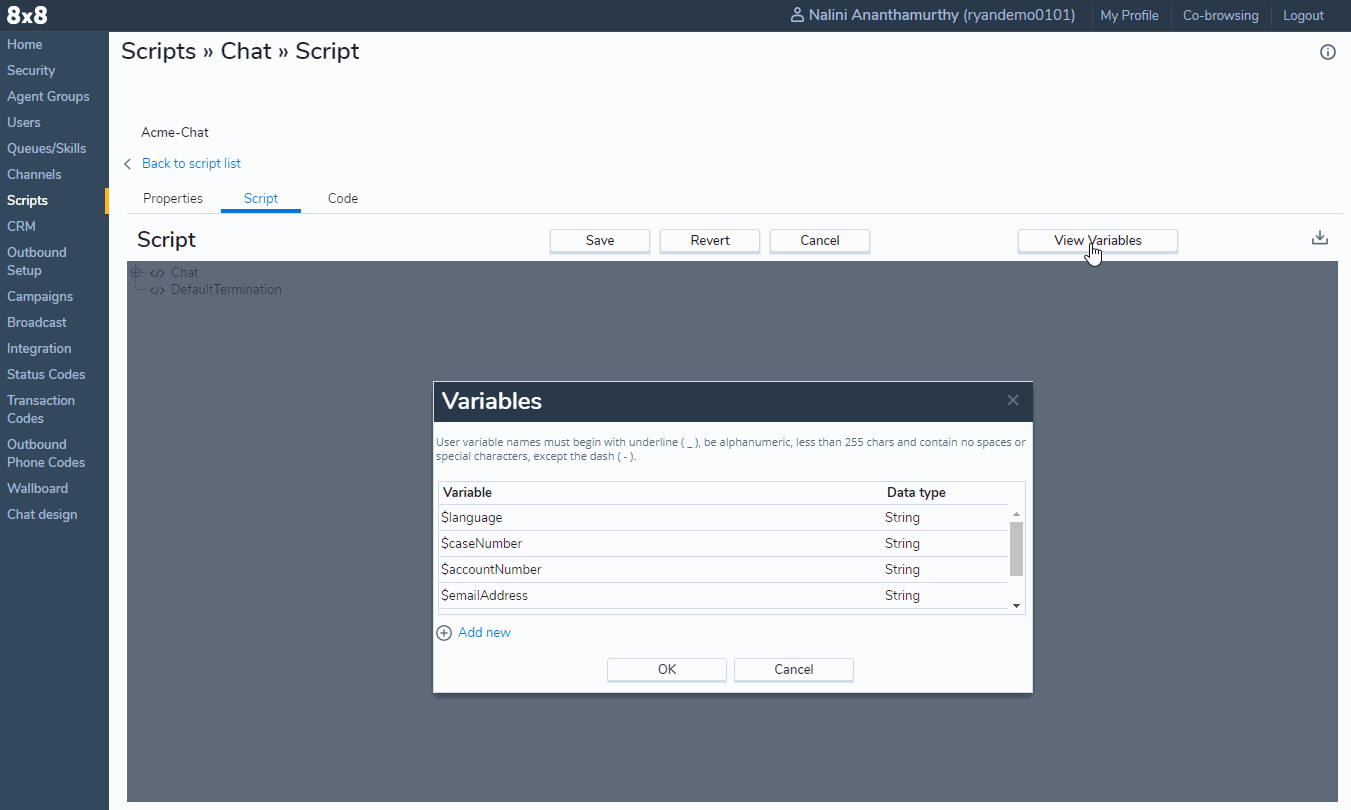Open Home in the sidebar
1351x810 pixels.
pos(25,44)
